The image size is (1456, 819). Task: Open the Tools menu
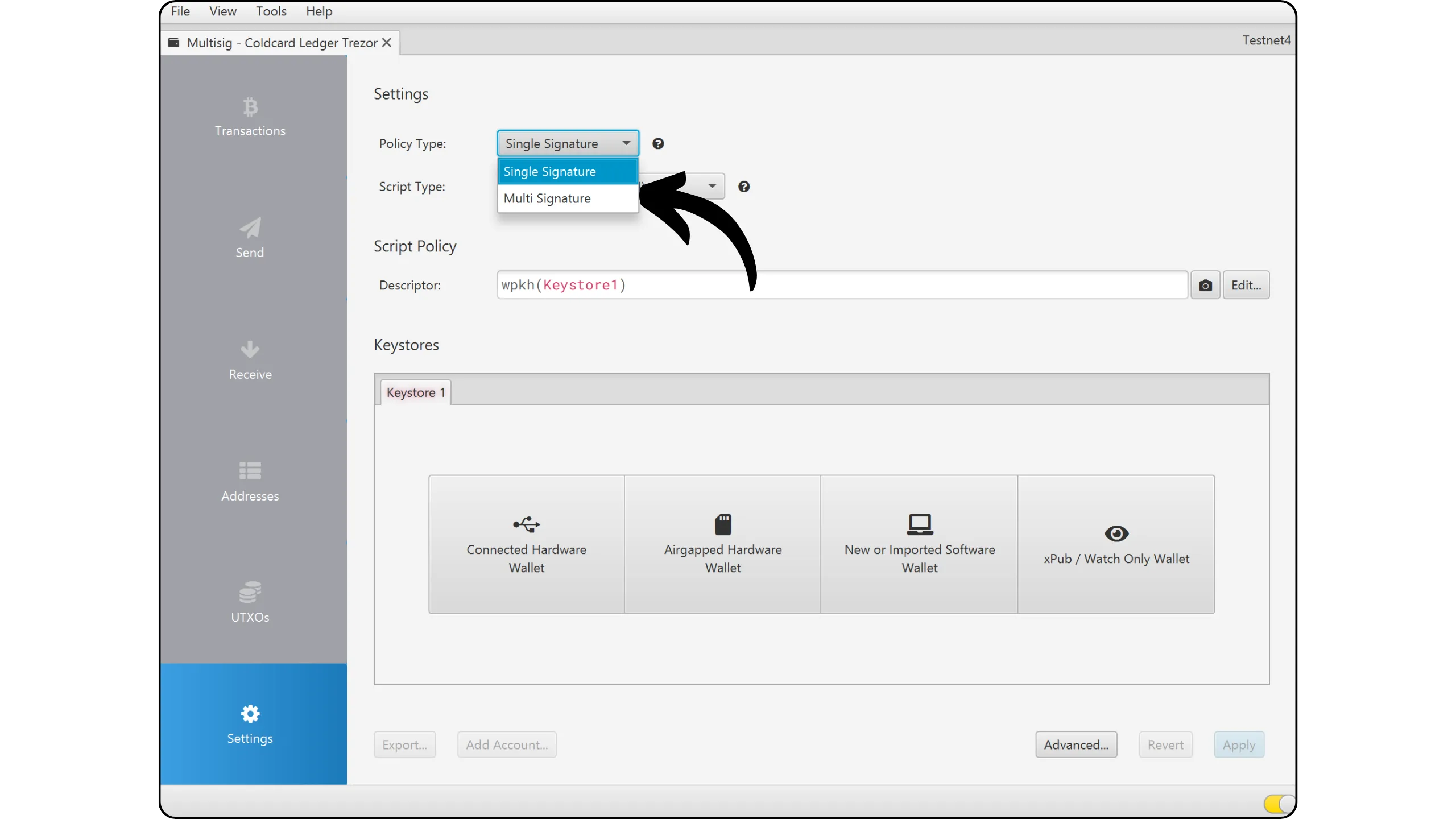(x=271, y=11)
